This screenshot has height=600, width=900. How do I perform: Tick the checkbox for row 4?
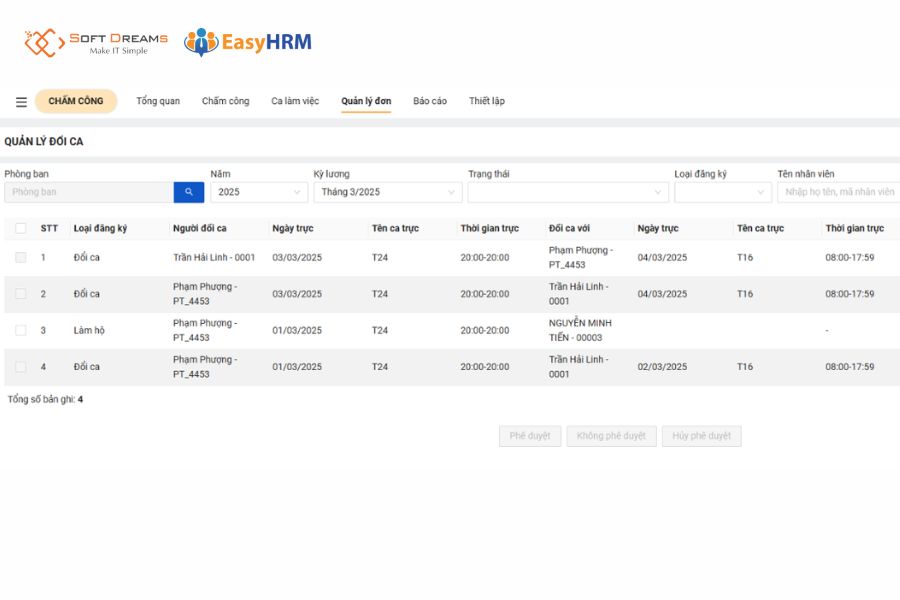click(21, 367)
